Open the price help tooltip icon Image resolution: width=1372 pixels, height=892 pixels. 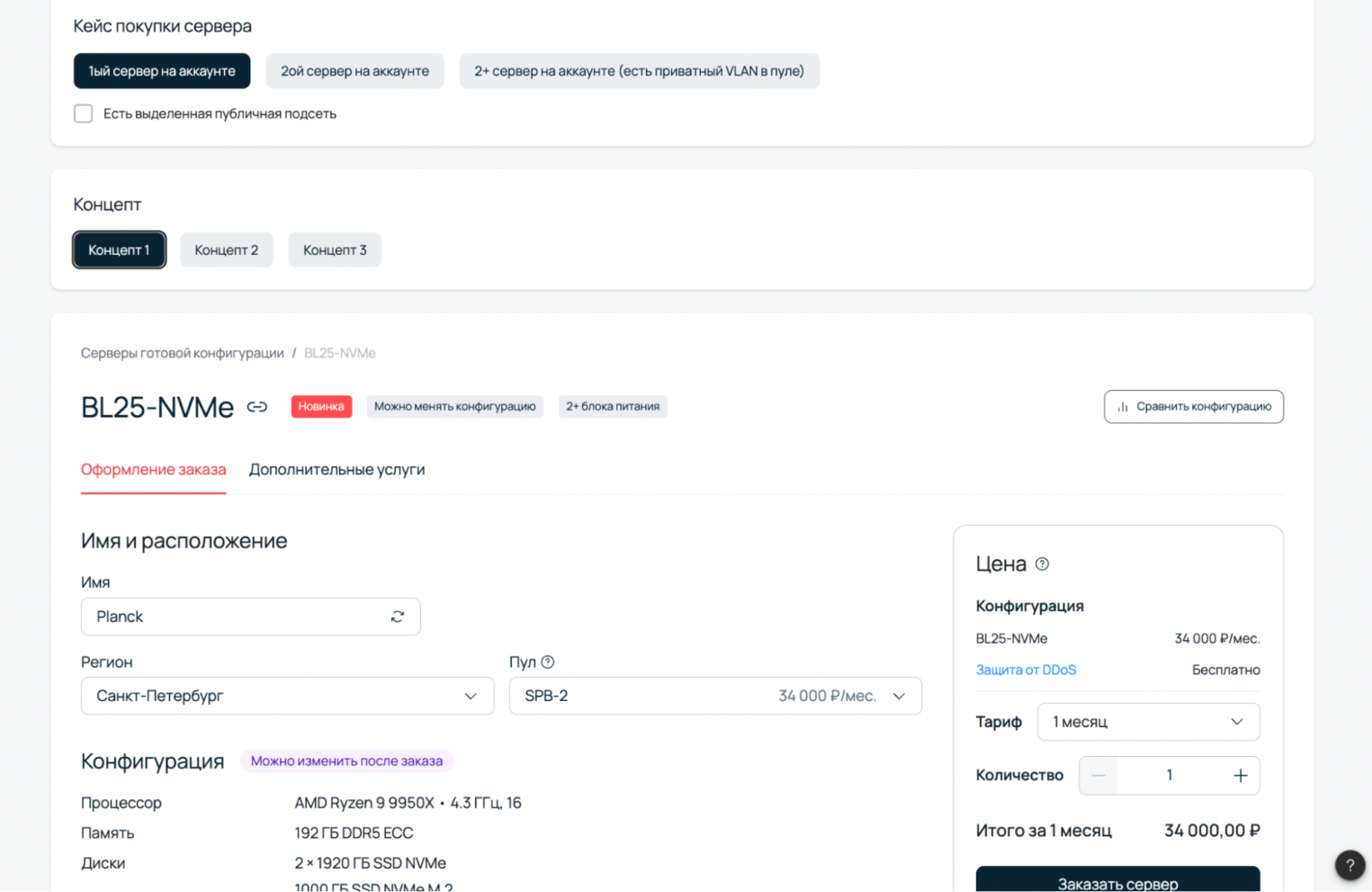pos(1042,564)
